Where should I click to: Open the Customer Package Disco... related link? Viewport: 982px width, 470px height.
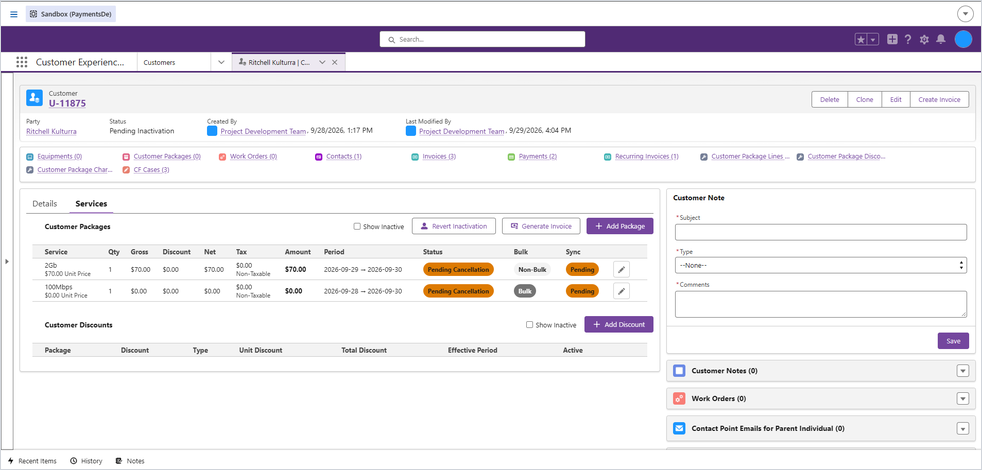coord(847,157)
